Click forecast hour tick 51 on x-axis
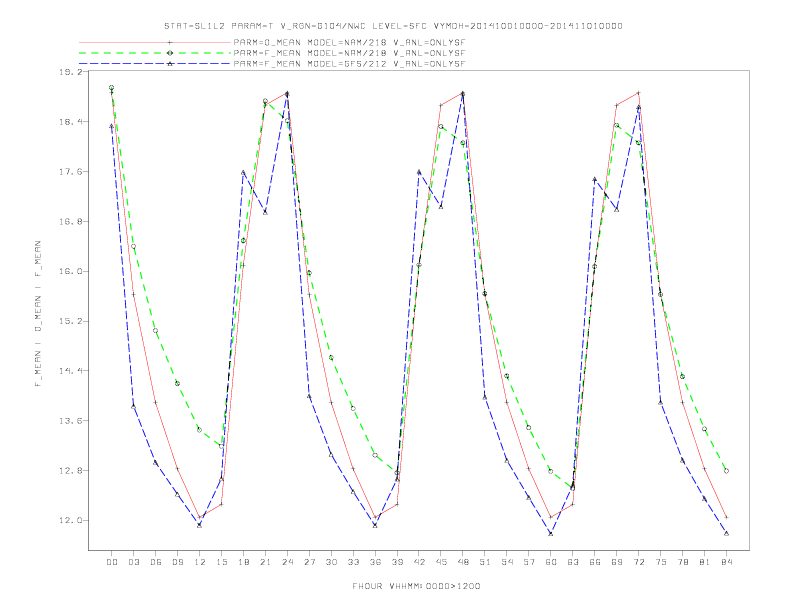Viewport: 792px width, 612px height. [x=485, y=562]
